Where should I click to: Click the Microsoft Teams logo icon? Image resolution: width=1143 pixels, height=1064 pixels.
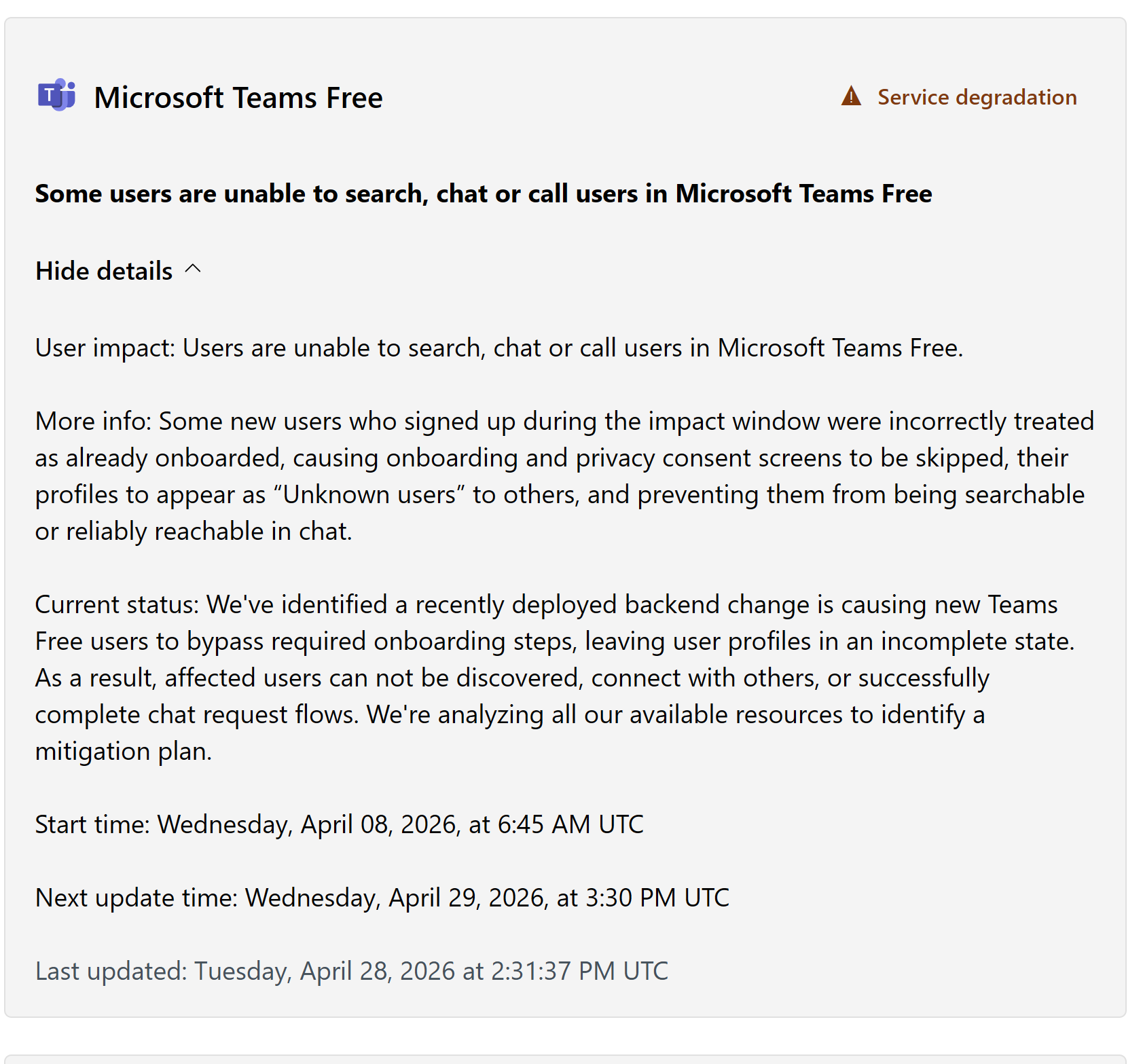[57, 96]
